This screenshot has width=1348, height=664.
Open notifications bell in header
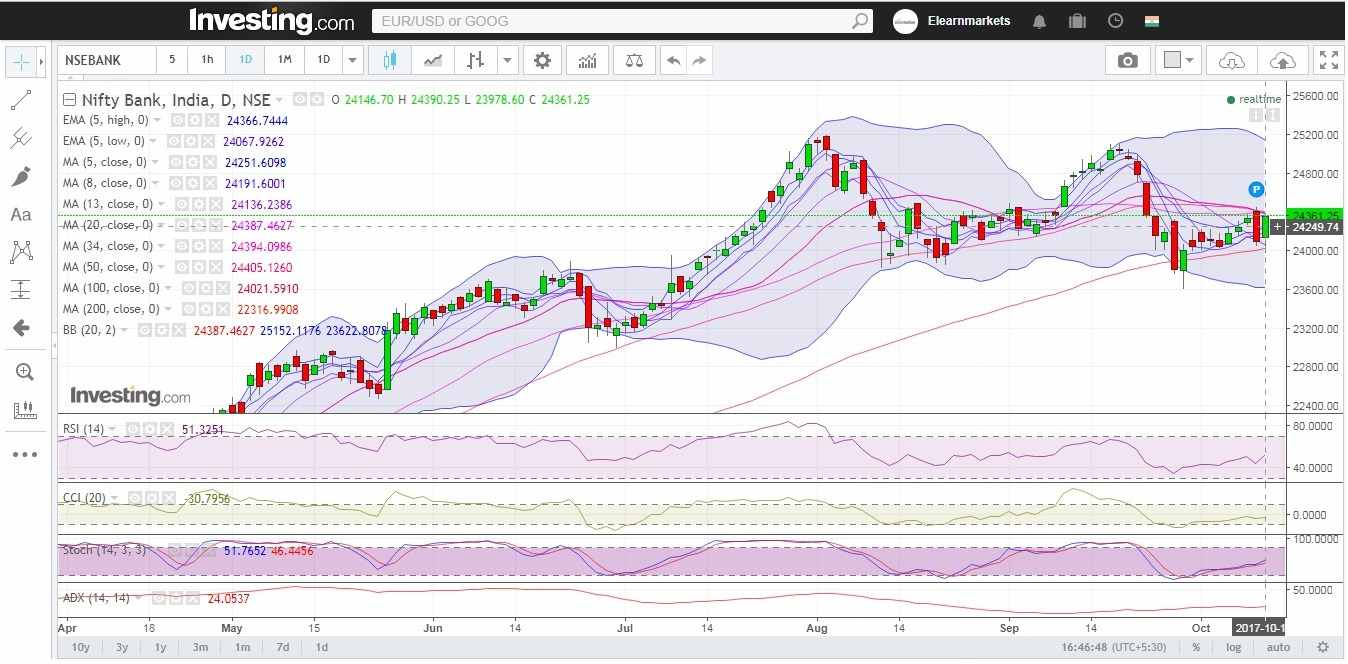pos(1040,21)
